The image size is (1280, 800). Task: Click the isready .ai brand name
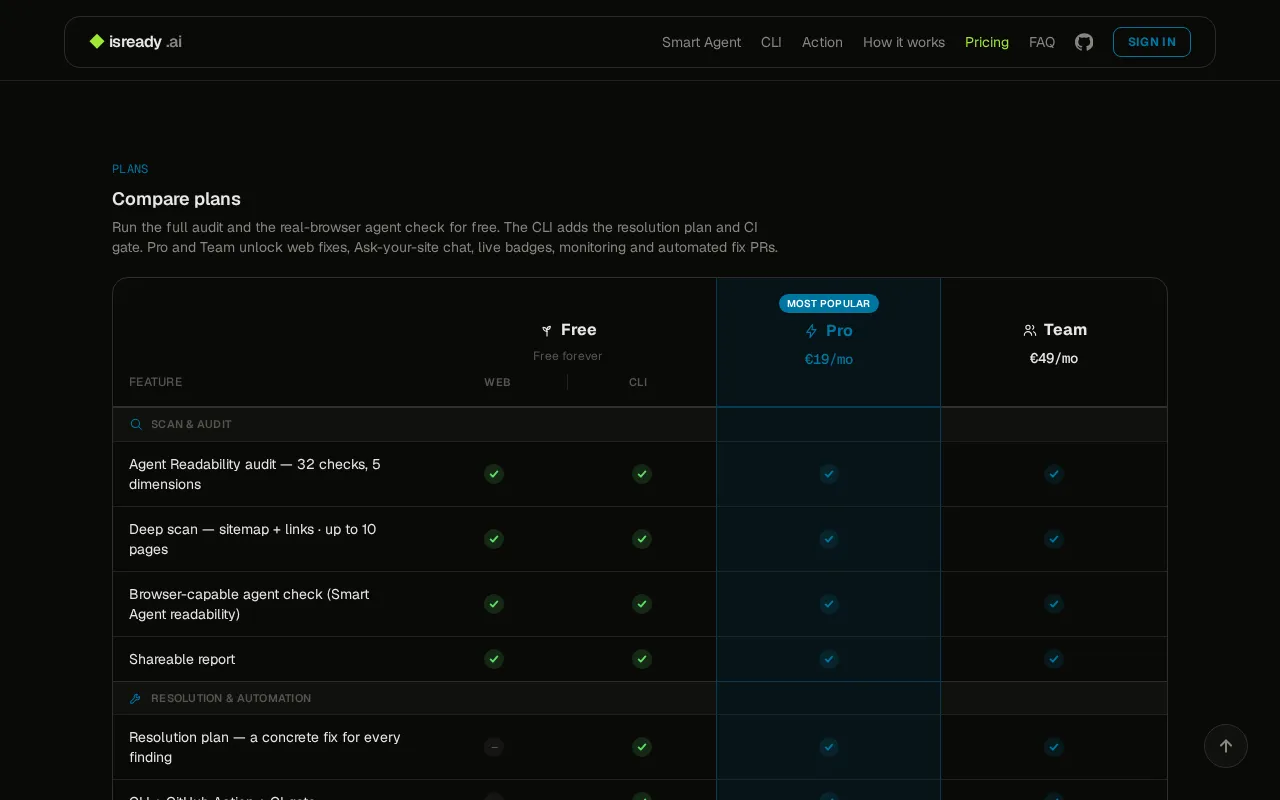point(146,42)
